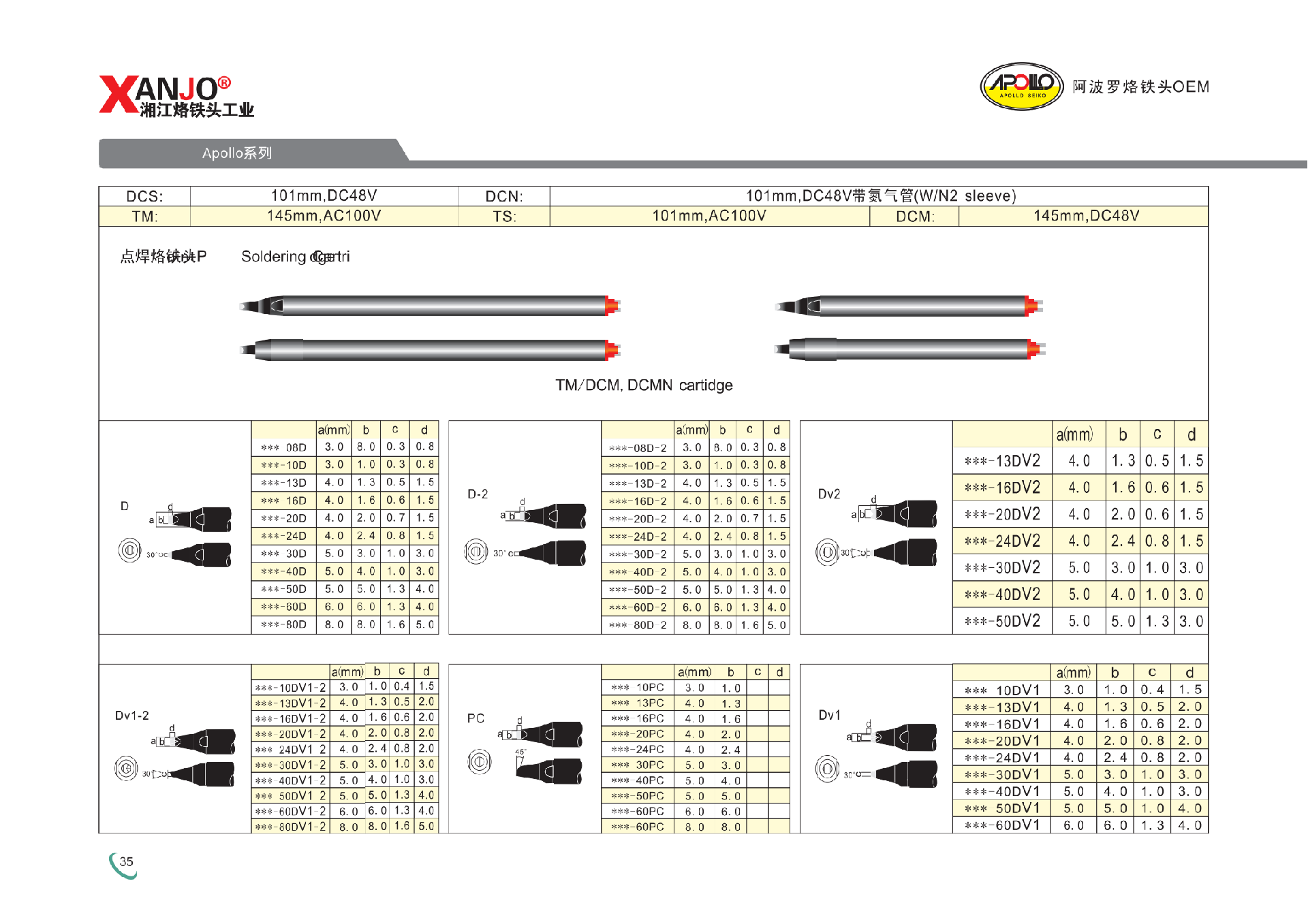Viewport: 1308px width, 924px height.
Task: Click the "***-16PC" row label
Action: [638, 718]
